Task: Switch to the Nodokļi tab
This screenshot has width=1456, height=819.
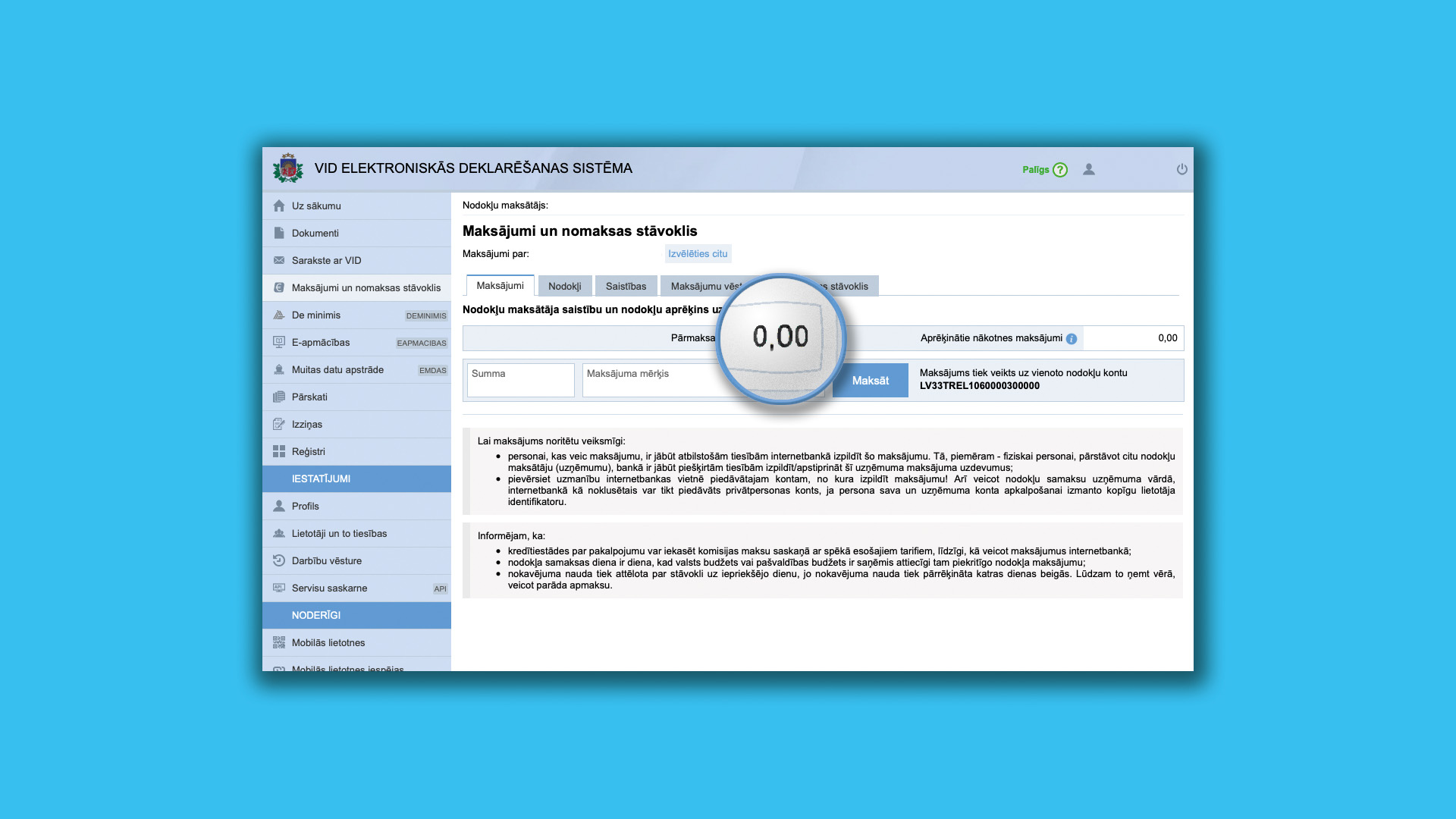Action: click(564, 286)
